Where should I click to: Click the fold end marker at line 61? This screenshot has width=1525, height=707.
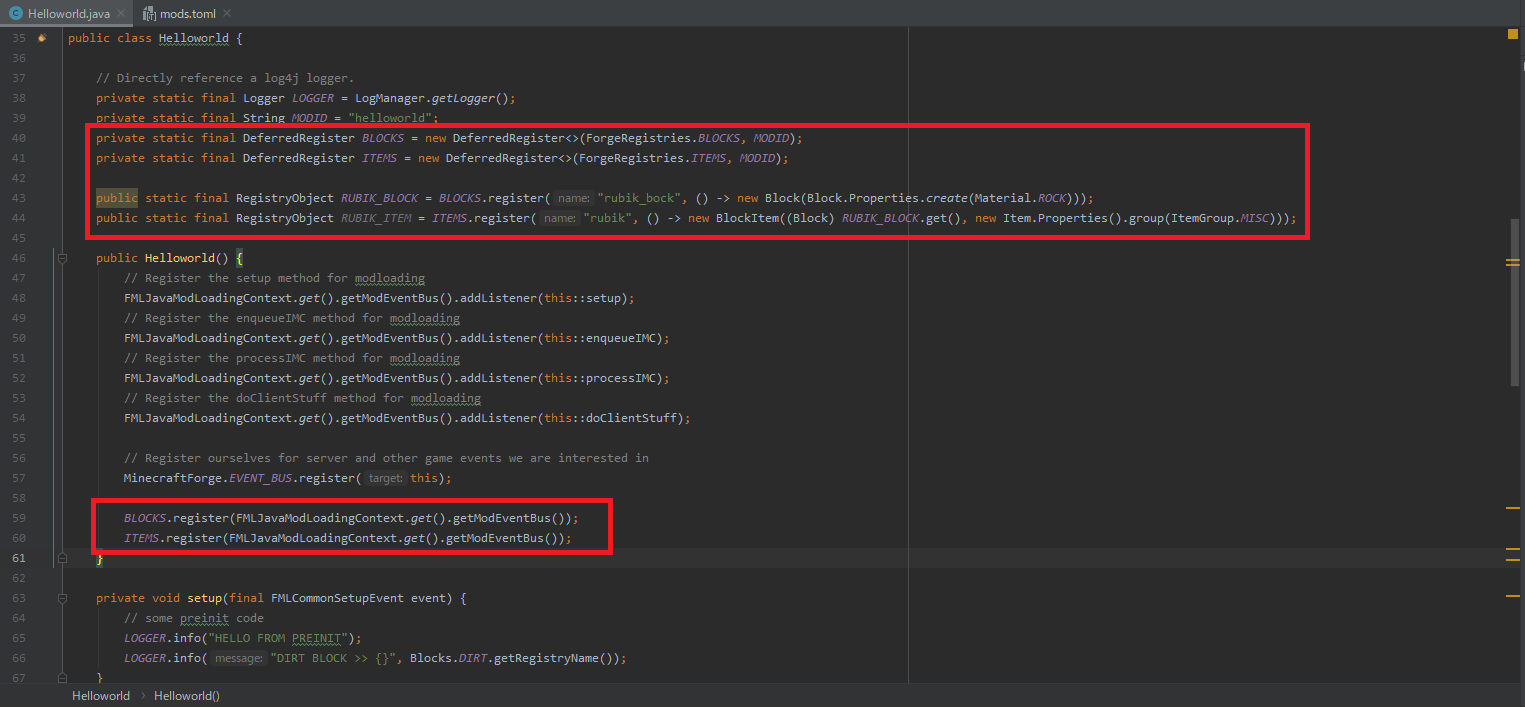[61, 558]
